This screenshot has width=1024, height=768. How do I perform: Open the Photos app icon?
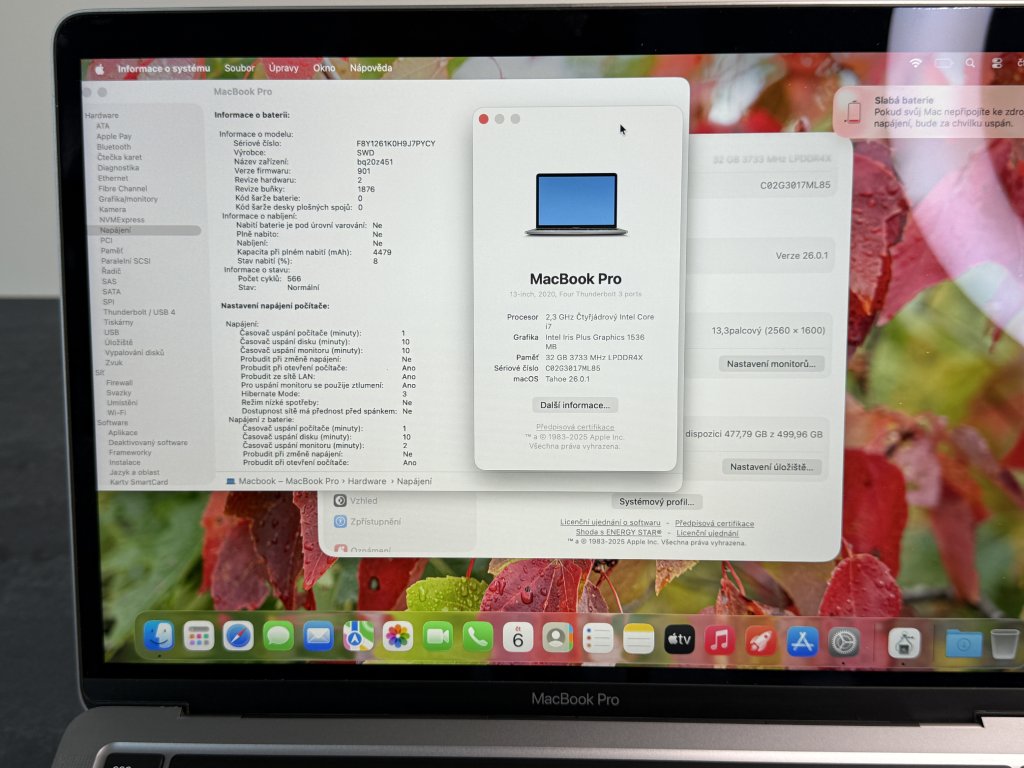tap(398, 636)
